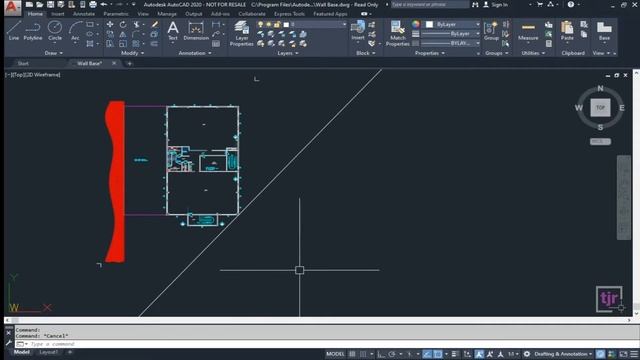Click the Move tool in Modify panel

click(110, 24)
